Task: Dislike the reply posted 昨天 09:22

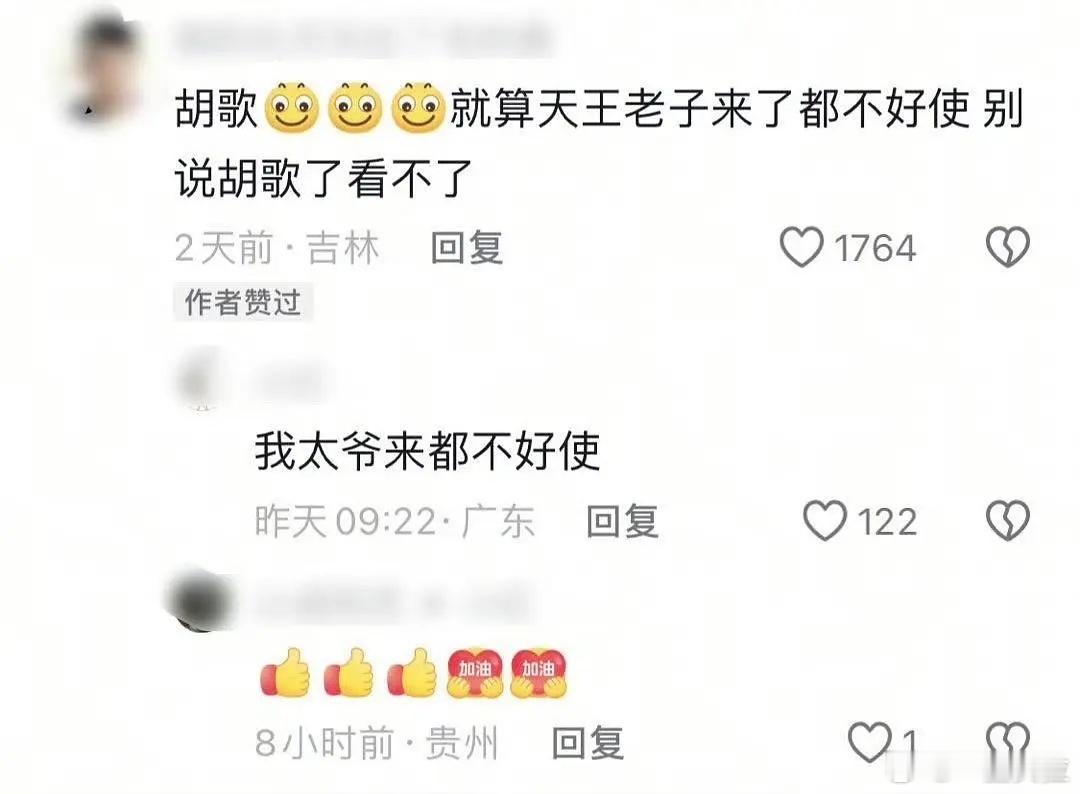Action: [1008, 521]
